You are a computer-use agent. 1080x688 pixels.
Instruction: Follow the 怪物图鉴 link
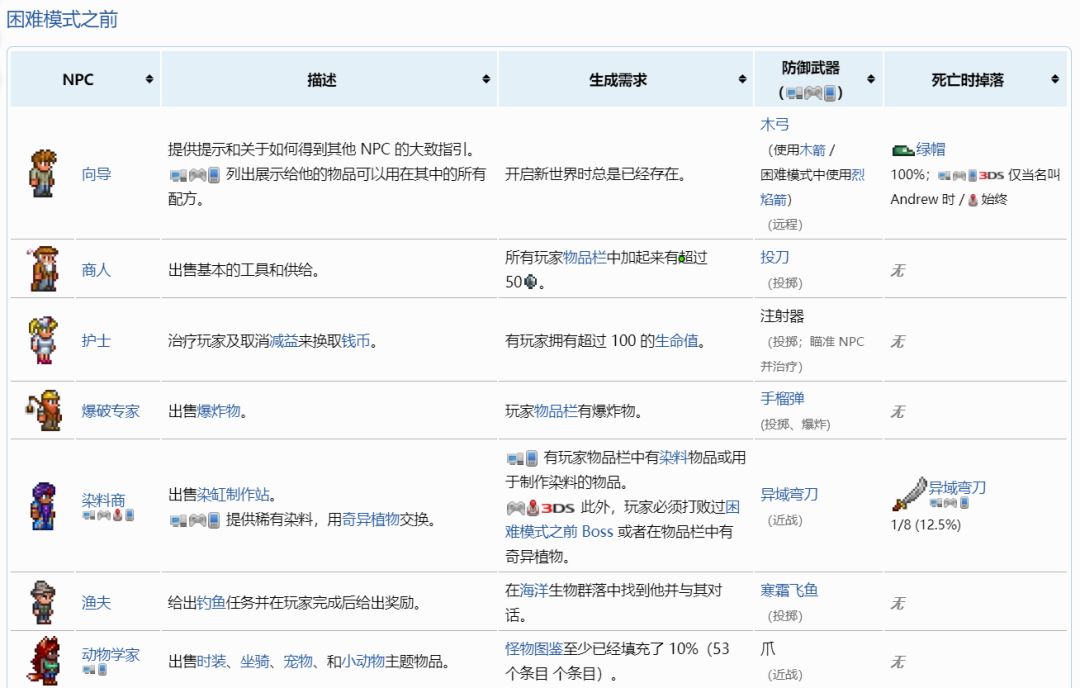click(x=535, y=649)
